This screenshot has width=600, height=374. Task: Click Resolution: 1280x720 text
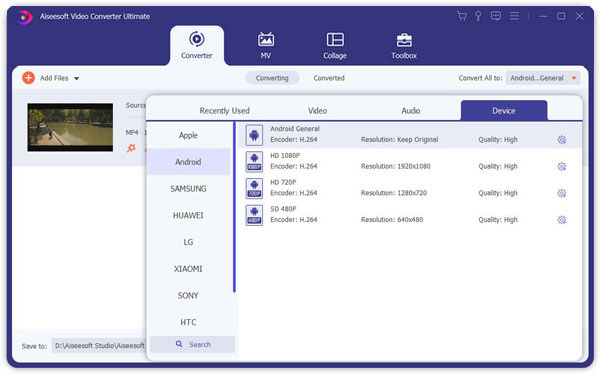(x=394, y=193)
